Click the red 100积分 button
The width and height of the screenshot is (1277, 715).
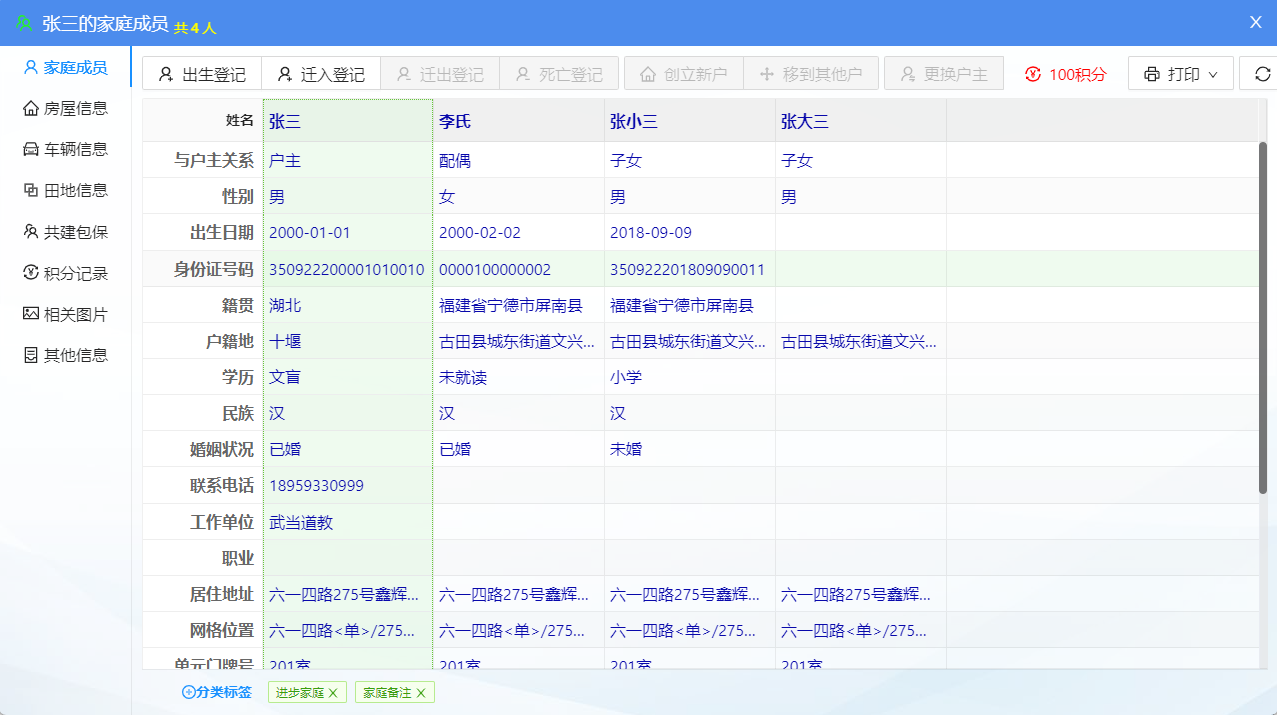1066,74
